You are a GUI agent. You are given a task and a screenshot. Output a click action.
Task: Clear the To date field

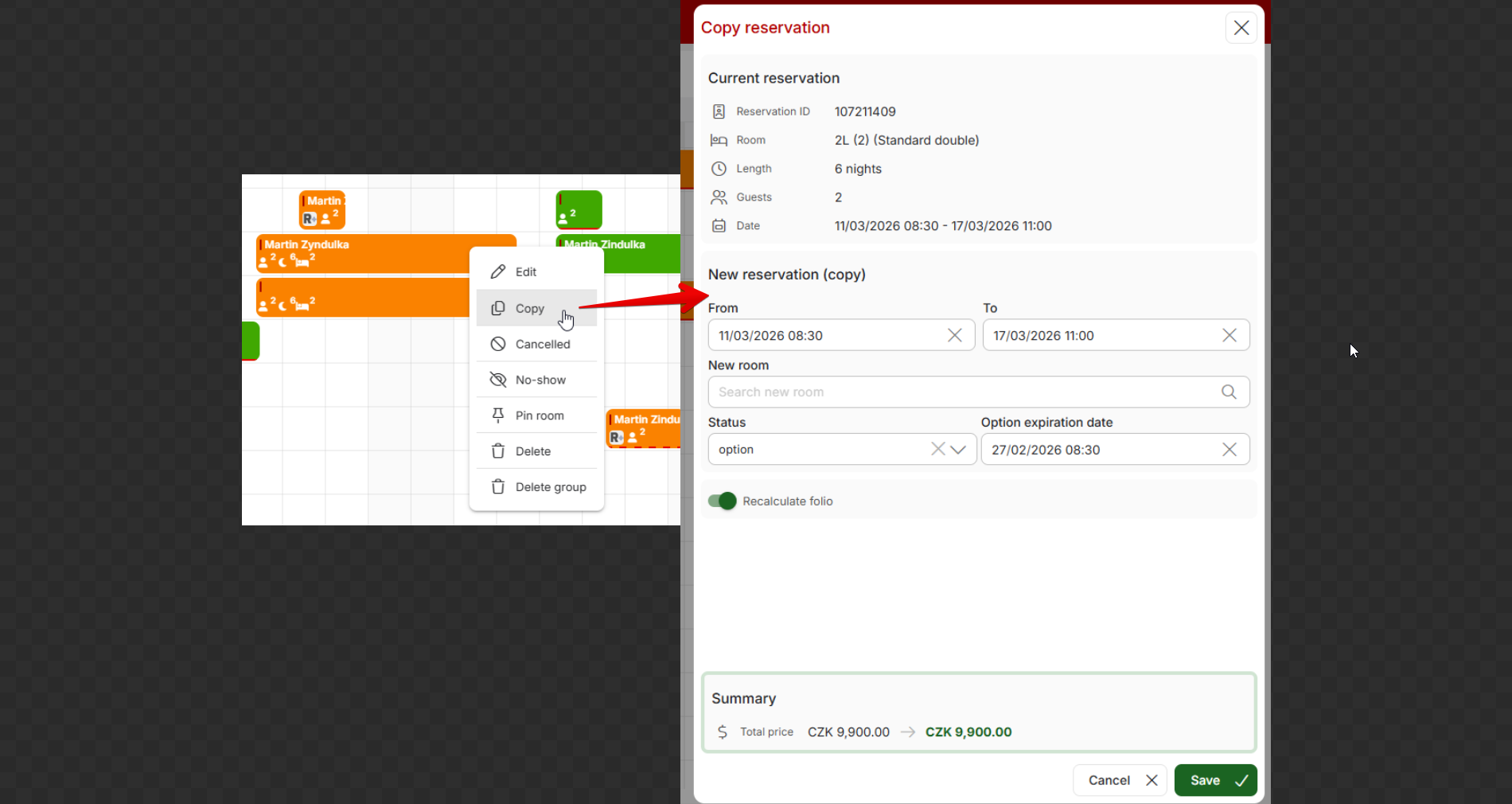click(x=1229, y=335)
